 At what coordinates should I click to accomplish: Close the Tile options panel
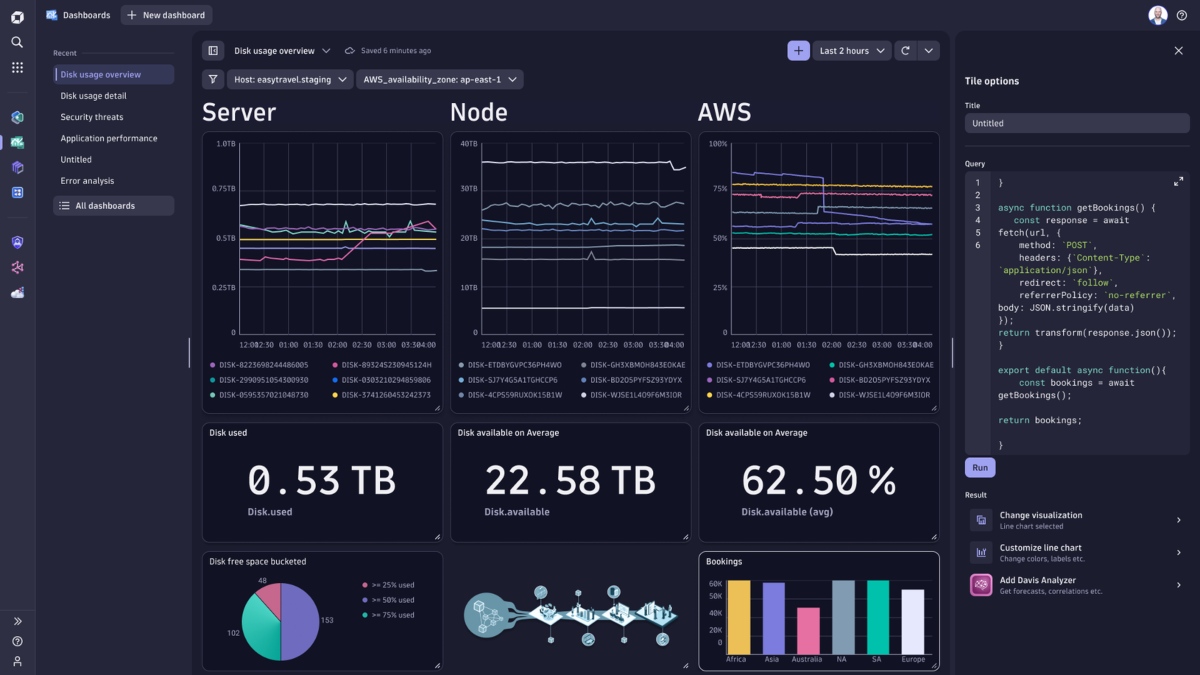(x=1178, y=50)
